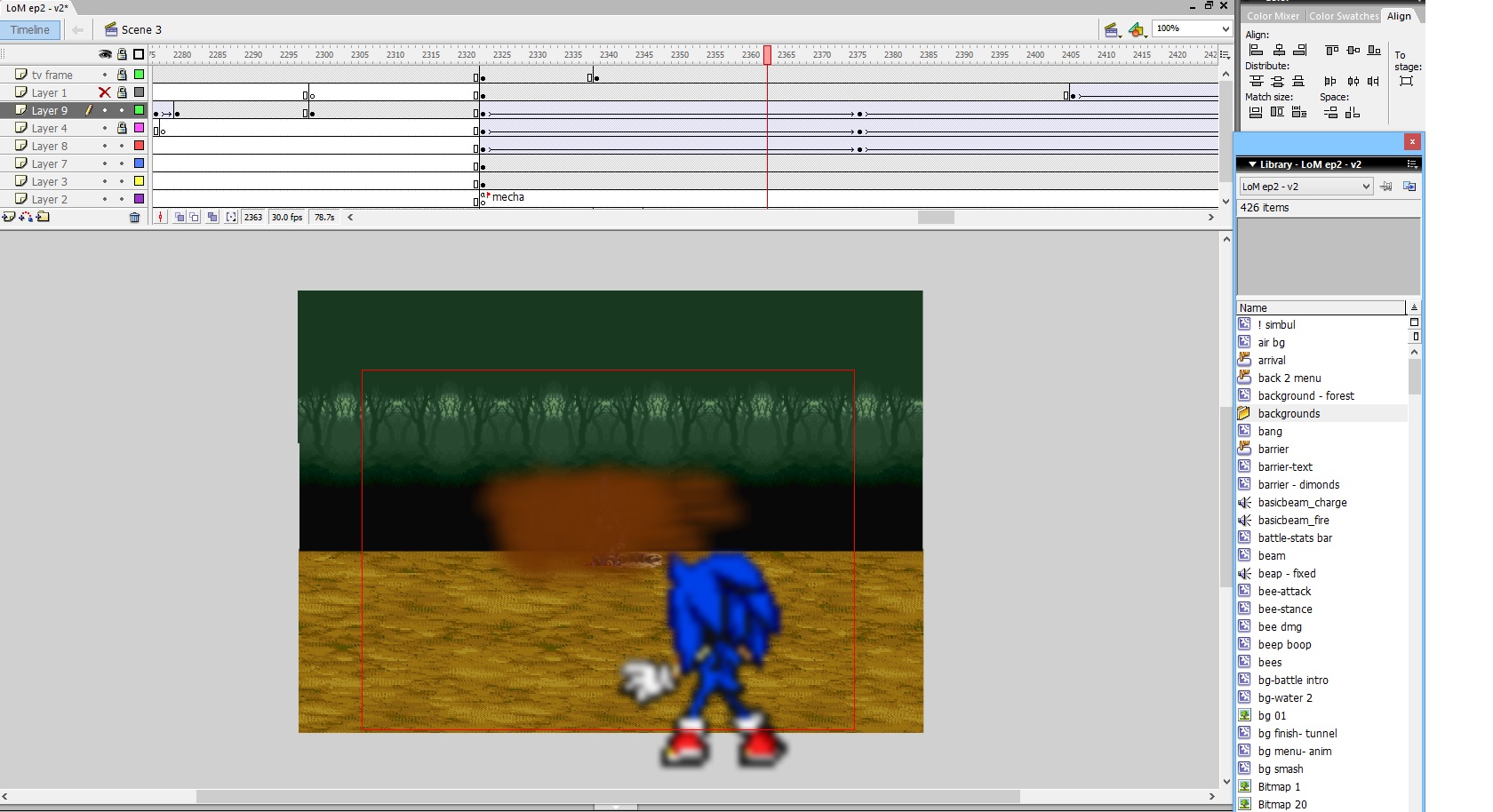Viewport: 1493px width, 812px height.
Task: Click Space evenly vertically icon
Action: pos(1330,112)
